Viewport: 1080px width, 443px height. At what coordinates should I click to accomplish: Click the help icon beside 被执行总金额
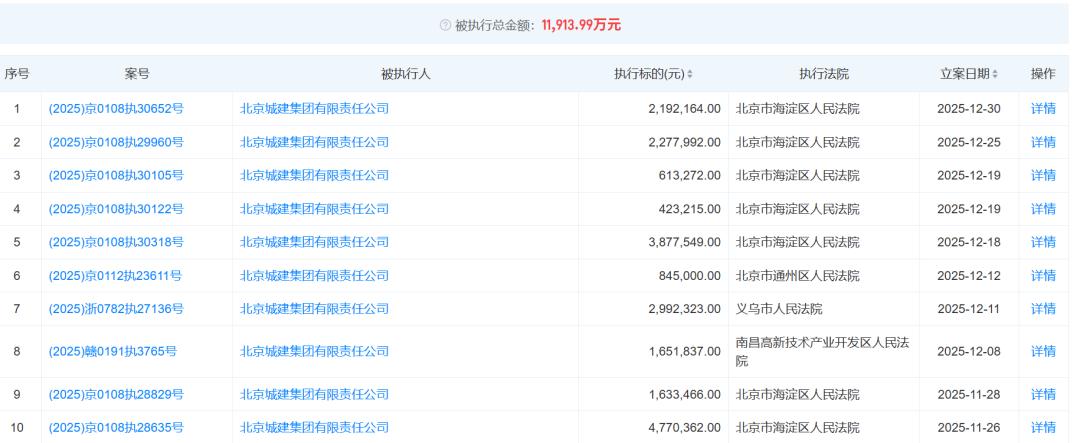[x=446, y=25]
